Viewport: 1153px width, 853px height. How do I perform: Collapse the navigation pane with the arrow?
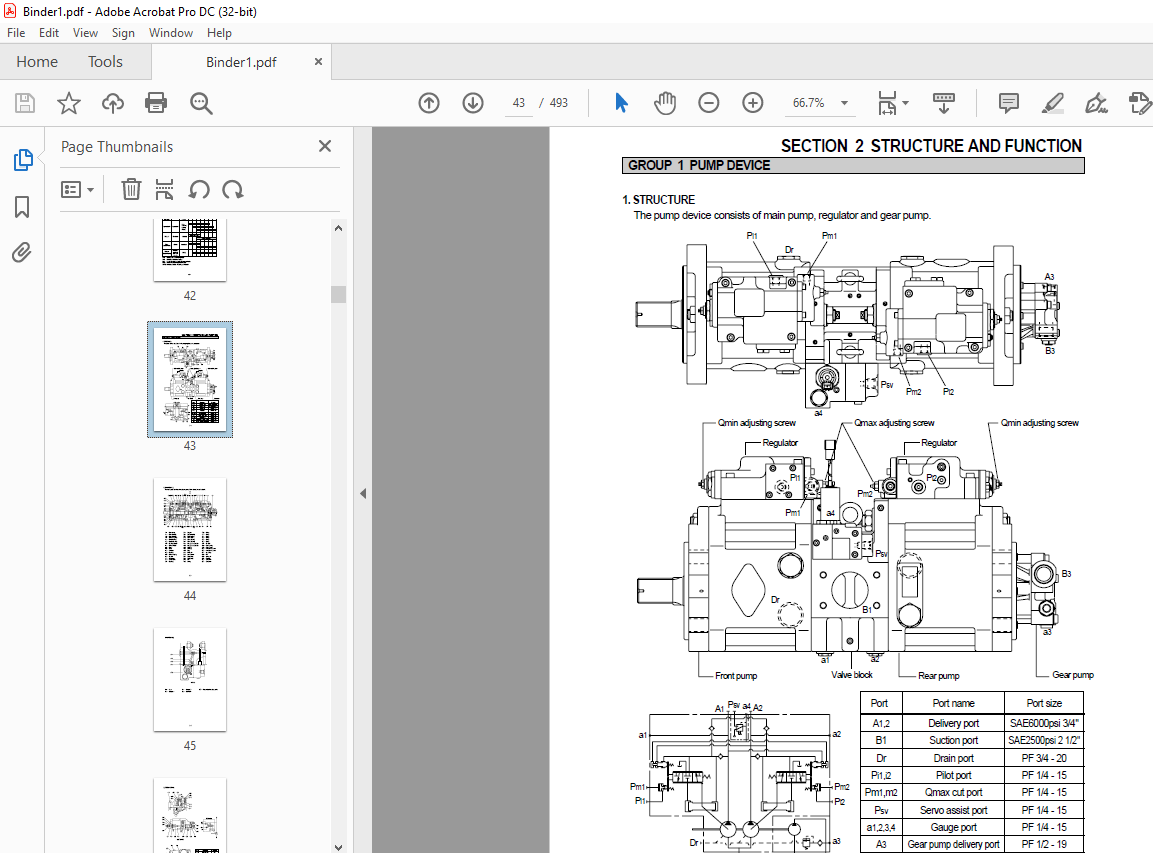[x=363, y=493]
